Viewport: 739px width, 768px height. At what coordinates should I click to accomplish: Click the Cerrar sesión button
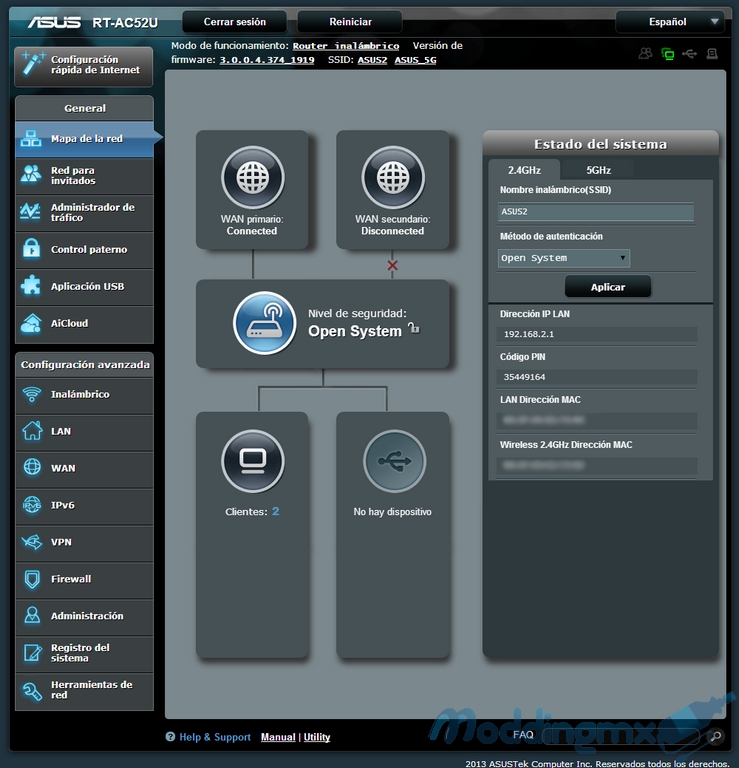pos(235,22)
